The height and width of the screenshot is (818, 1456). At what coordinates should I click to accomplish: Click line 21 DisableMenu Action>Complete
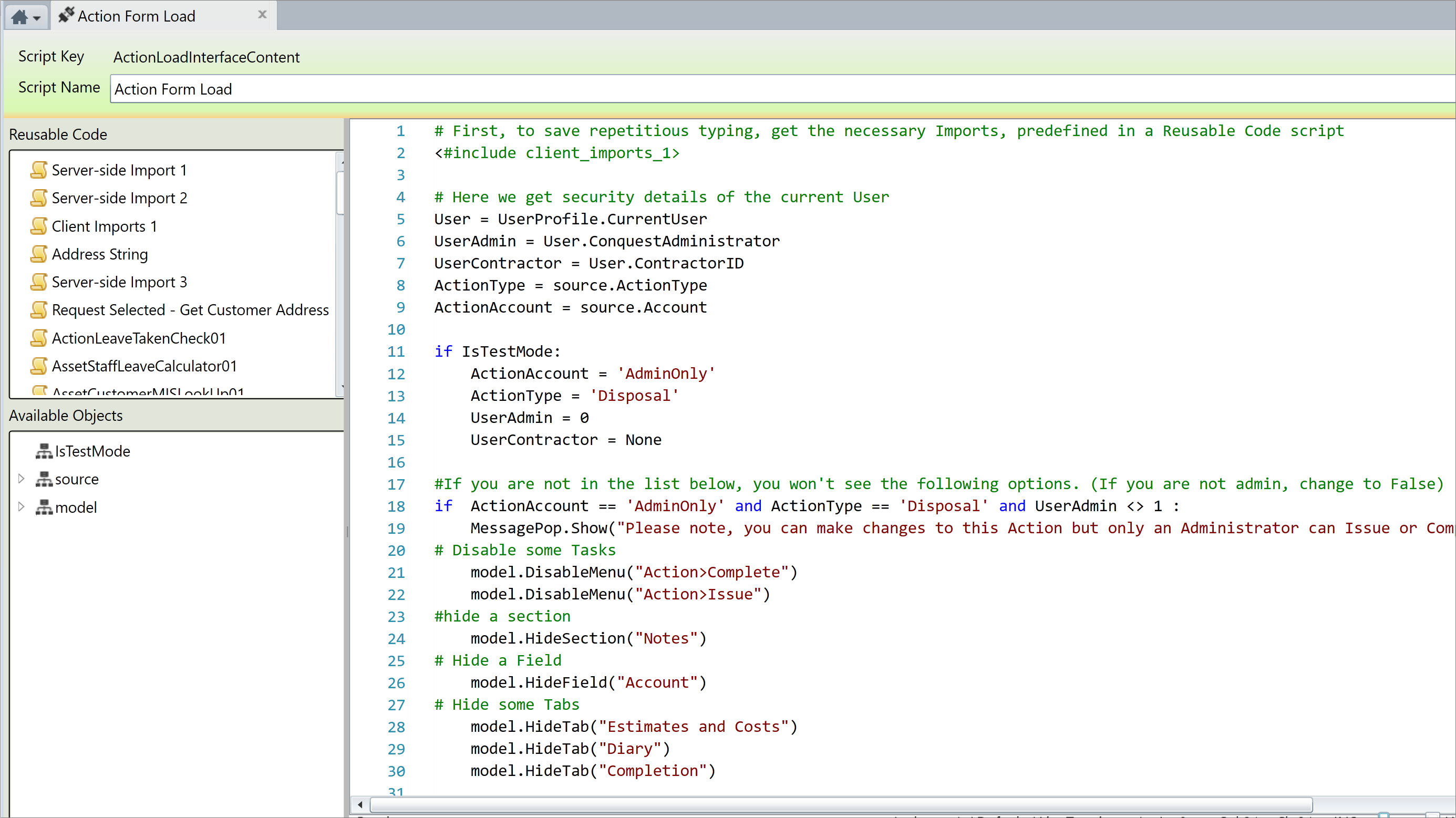tap(634, 572)
